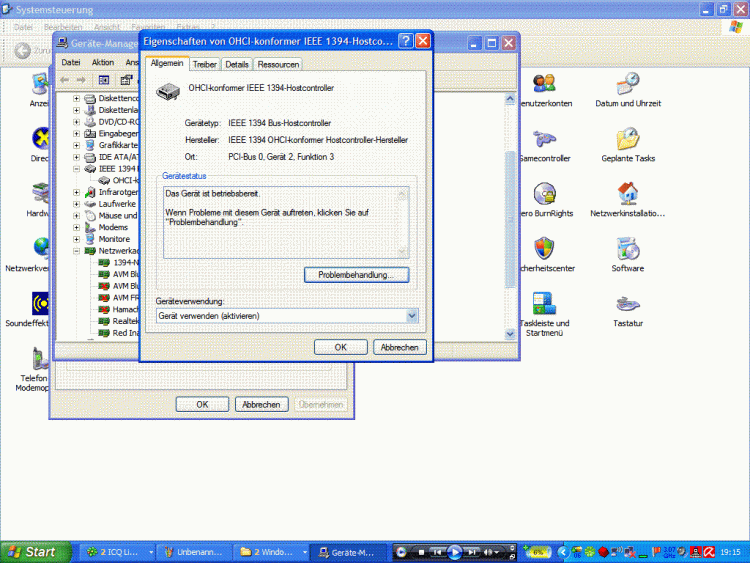Switch to Geräte-Manager taskbar button

click(x=348, y=552)
